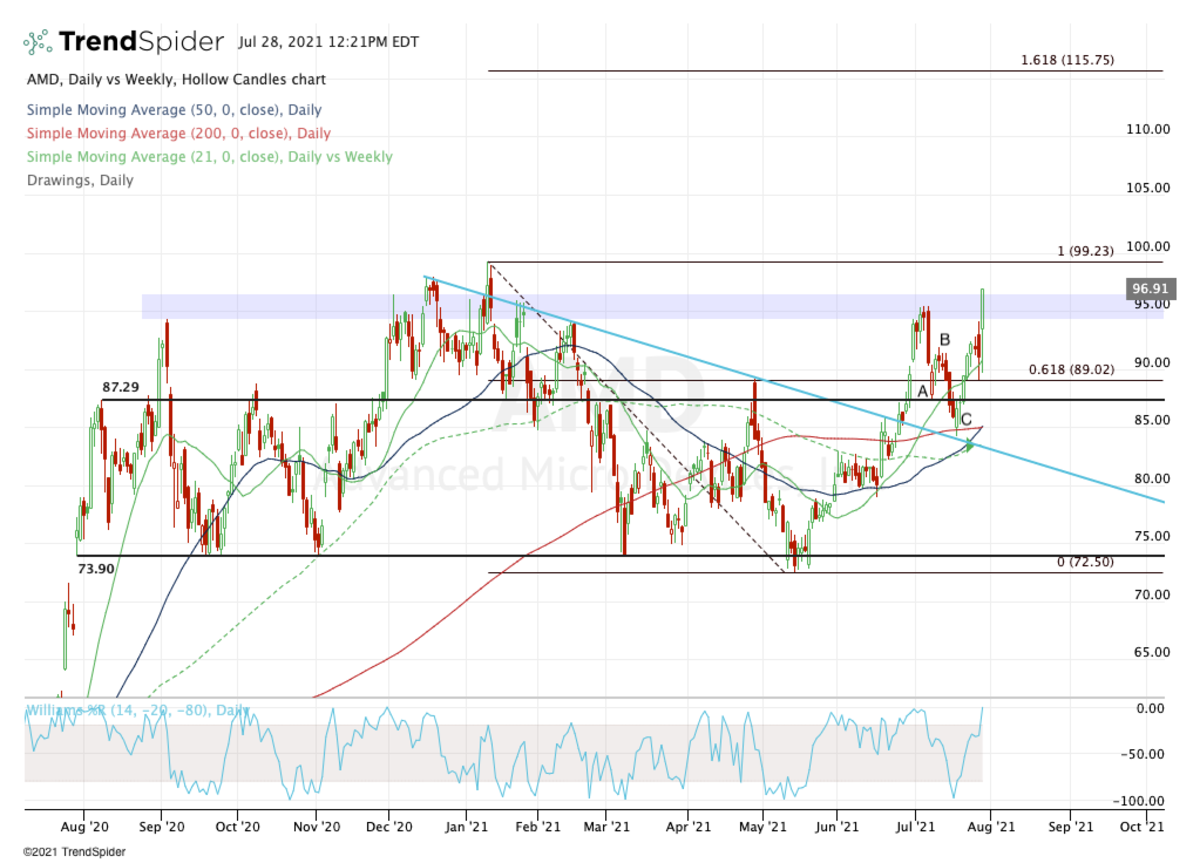Select the 50-day Simple Moving Average legend
1200x863 pixels.
pyautogui.click(x=174, y=110)
